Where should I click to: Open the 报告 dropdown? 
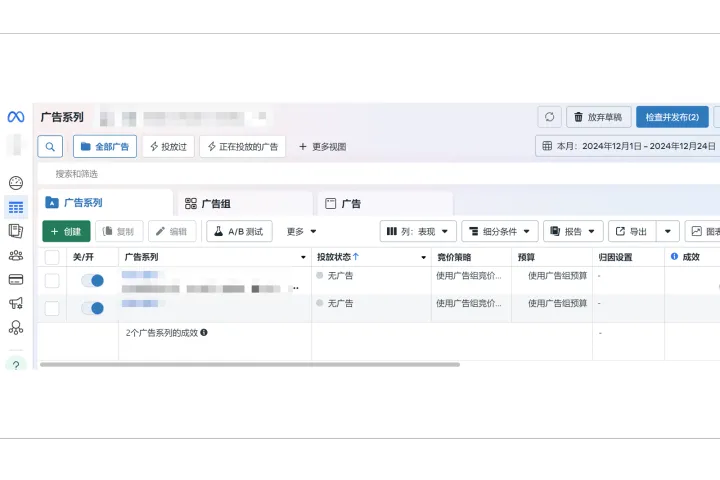tap(573, 231)
